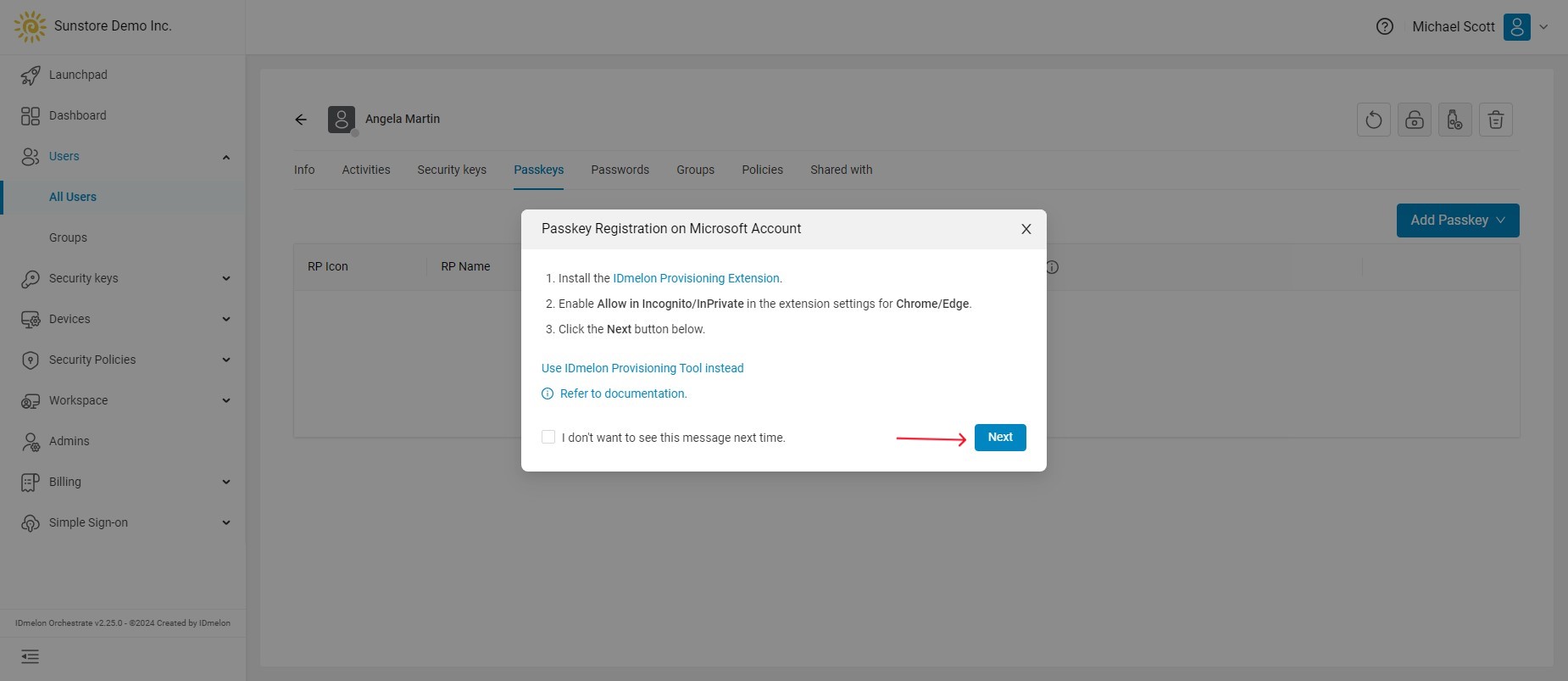Close the Passkey Registration dialog
The height and width of the screenshot is (681, 1568).
[x=1026, y=229]
